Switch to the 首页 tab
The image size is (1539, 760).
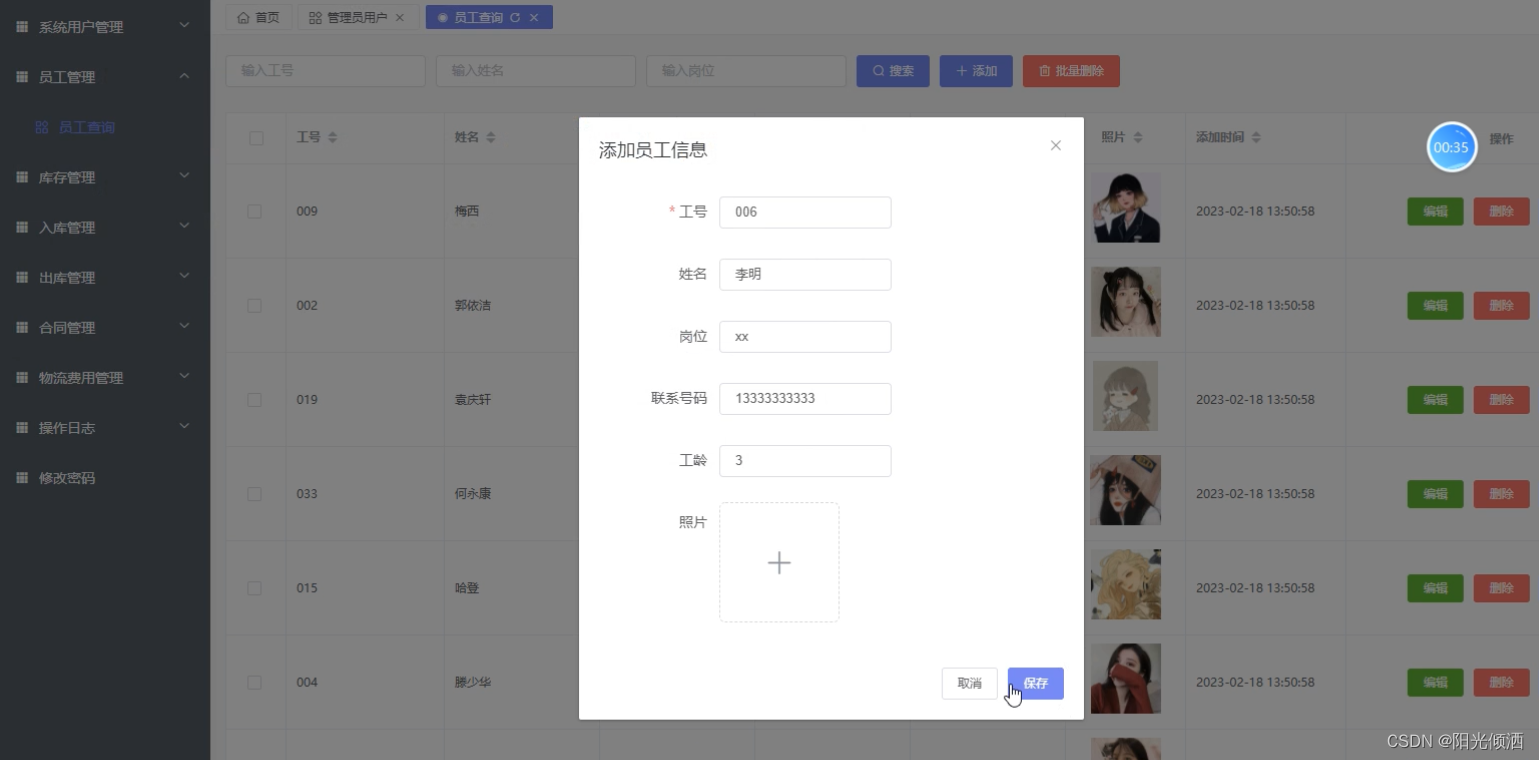pos(259,17)
